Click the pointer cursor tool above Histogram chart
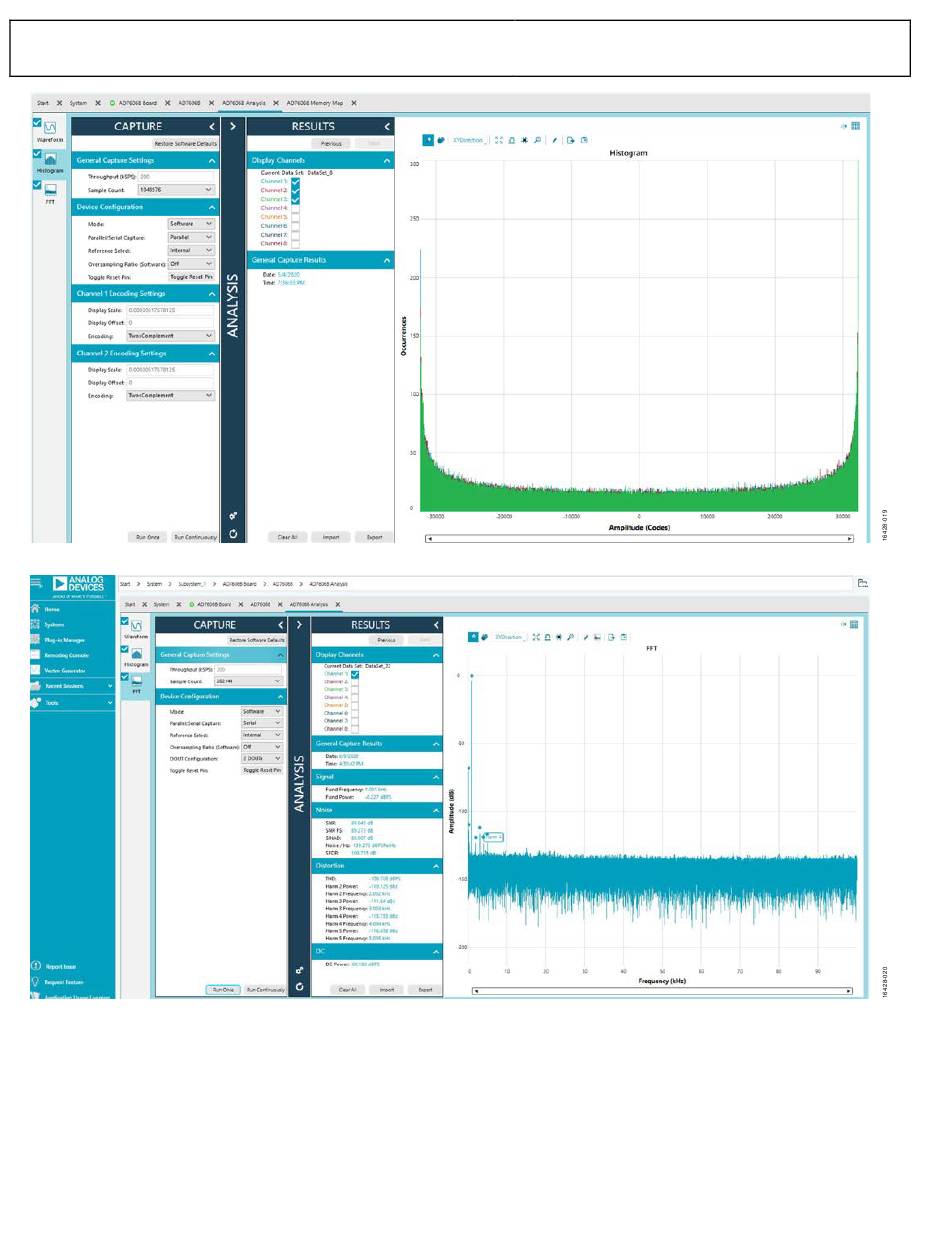This screenshot has width=950, height=1254. tap(428, 141)
